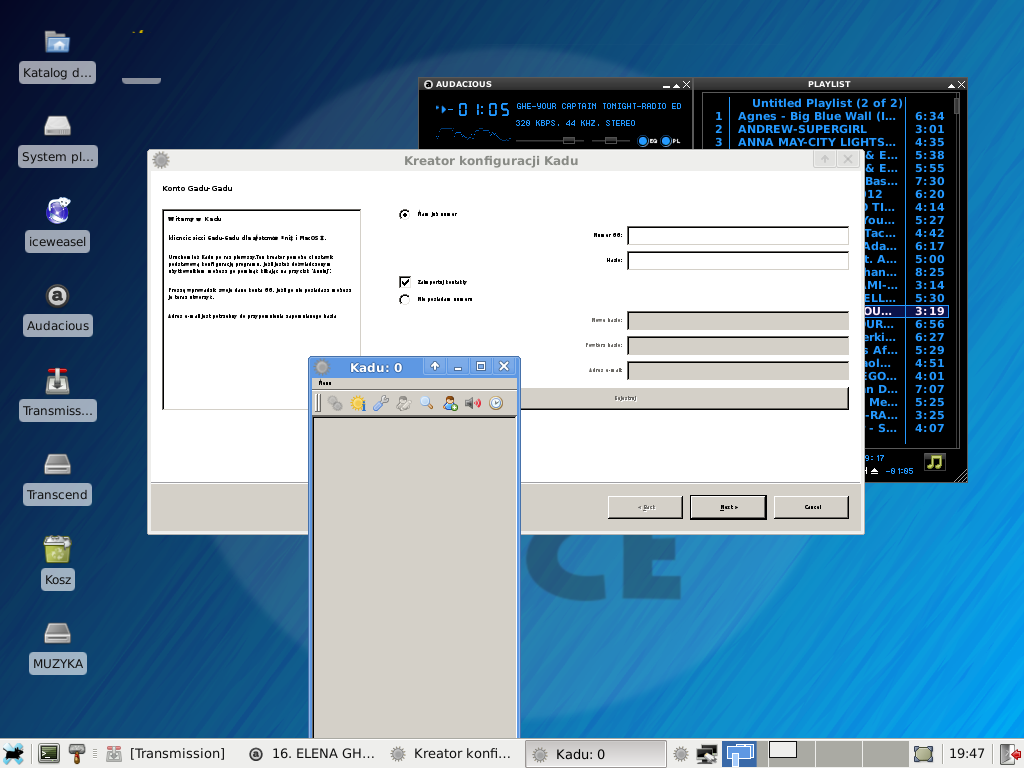Viewport: 1024px width, 768px height.
Task: Select the 'Mam już numer' radio button
Action: 404,214
